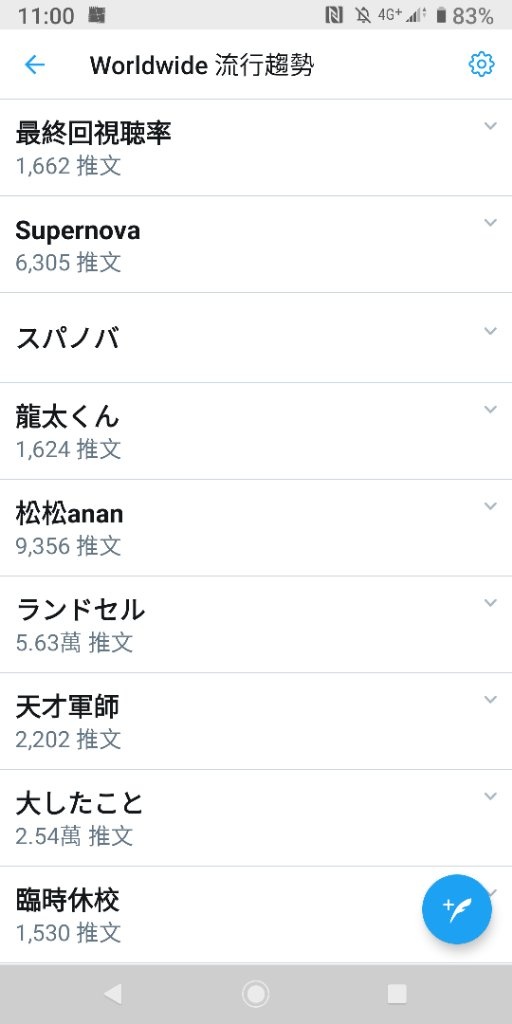Tap the back arrow icon

(34, 65)
